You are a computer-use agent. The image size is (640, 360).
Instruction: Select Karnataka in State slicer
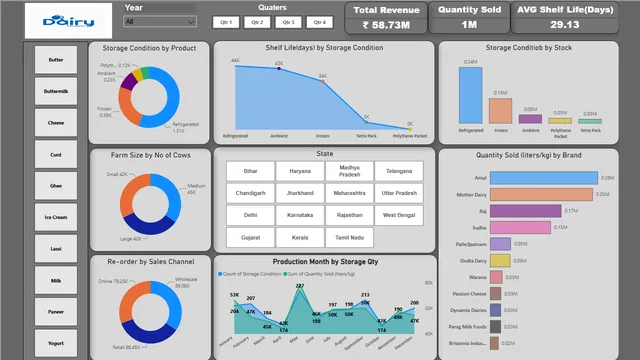pyautogui.click(x=300, y=215)
